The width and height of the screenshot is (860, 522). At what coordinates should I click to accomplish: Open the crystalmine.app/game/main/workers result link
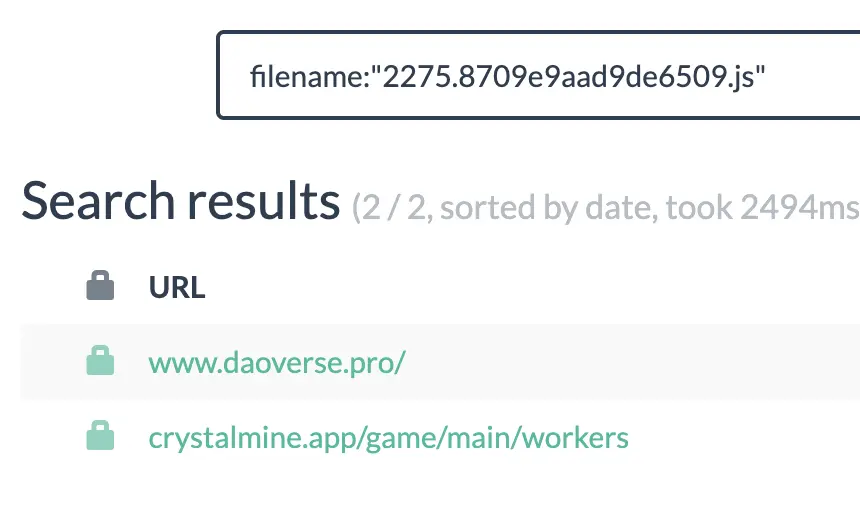point(388,438)
